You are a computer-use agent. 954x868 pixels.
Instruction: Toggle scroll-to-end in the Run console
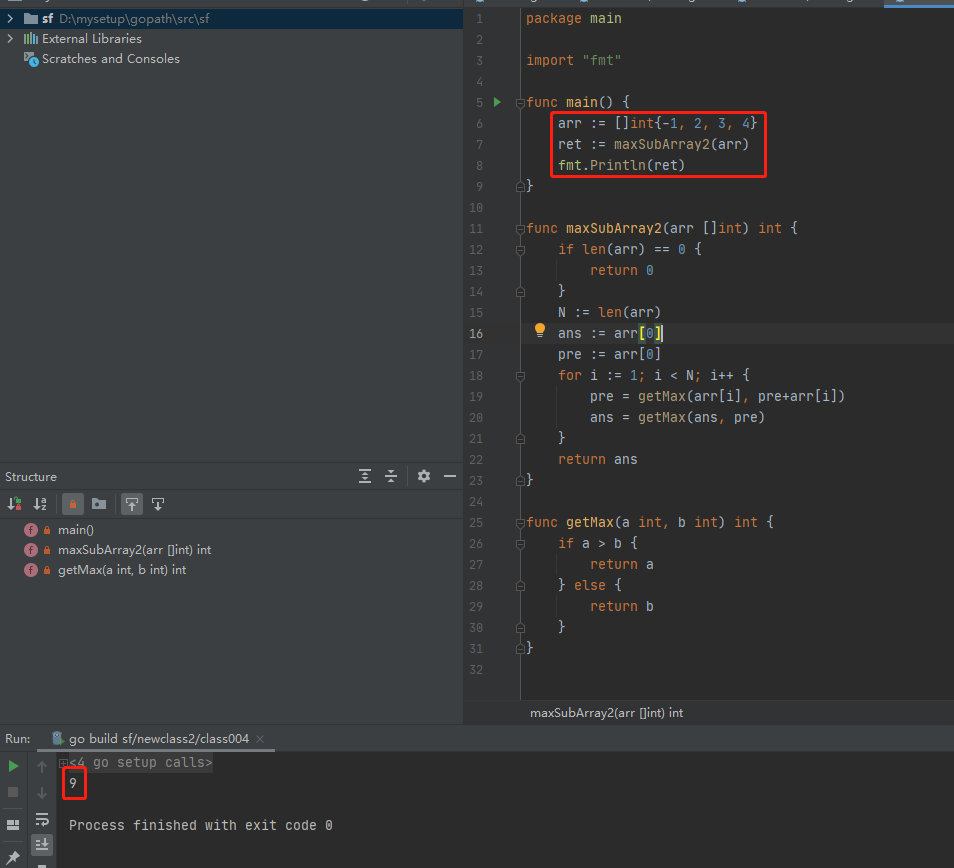point(41,844)
